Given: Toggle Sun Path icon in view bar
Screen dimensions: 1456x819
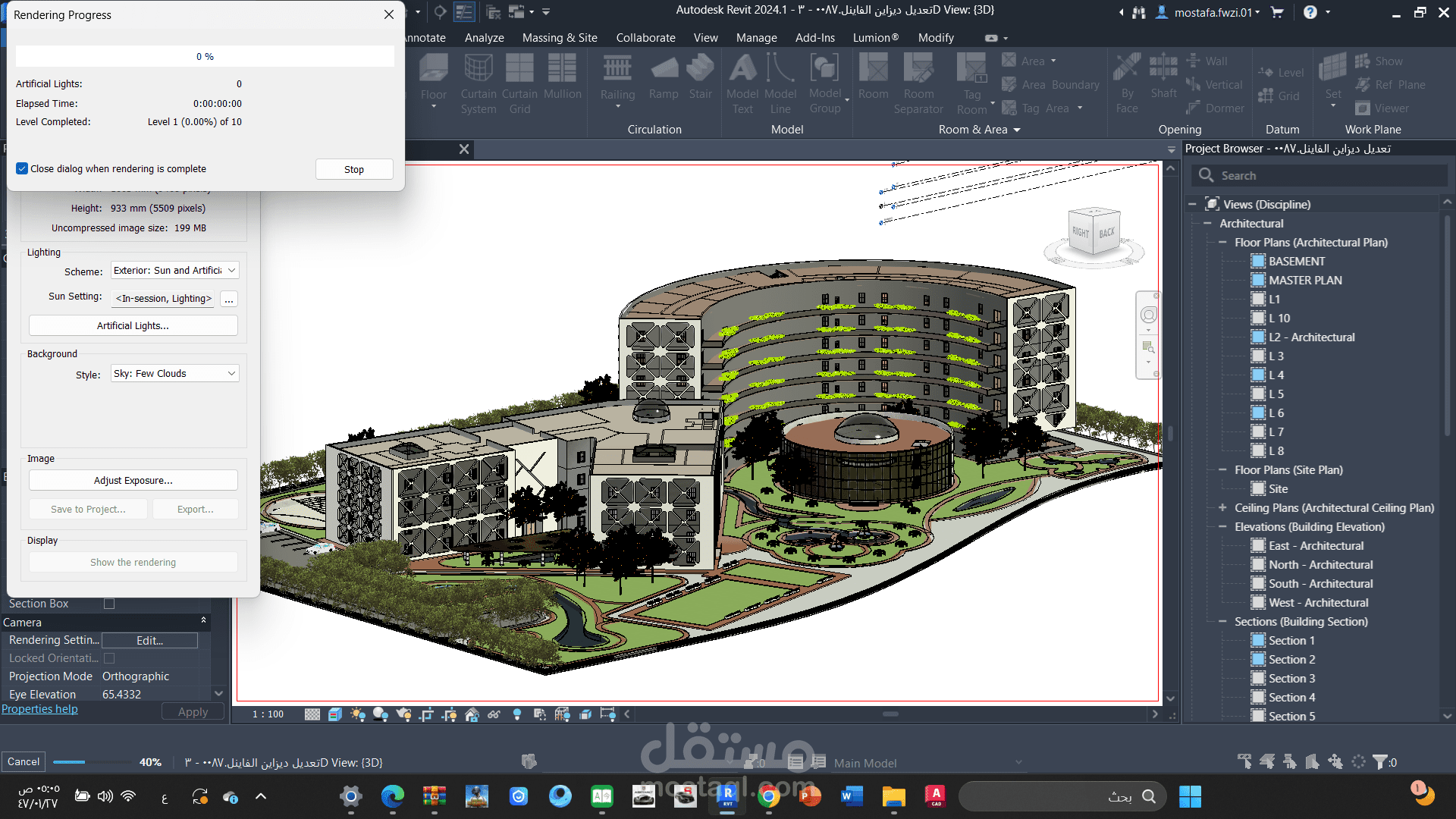Looking at the screenshot, I should pos(358,714).
